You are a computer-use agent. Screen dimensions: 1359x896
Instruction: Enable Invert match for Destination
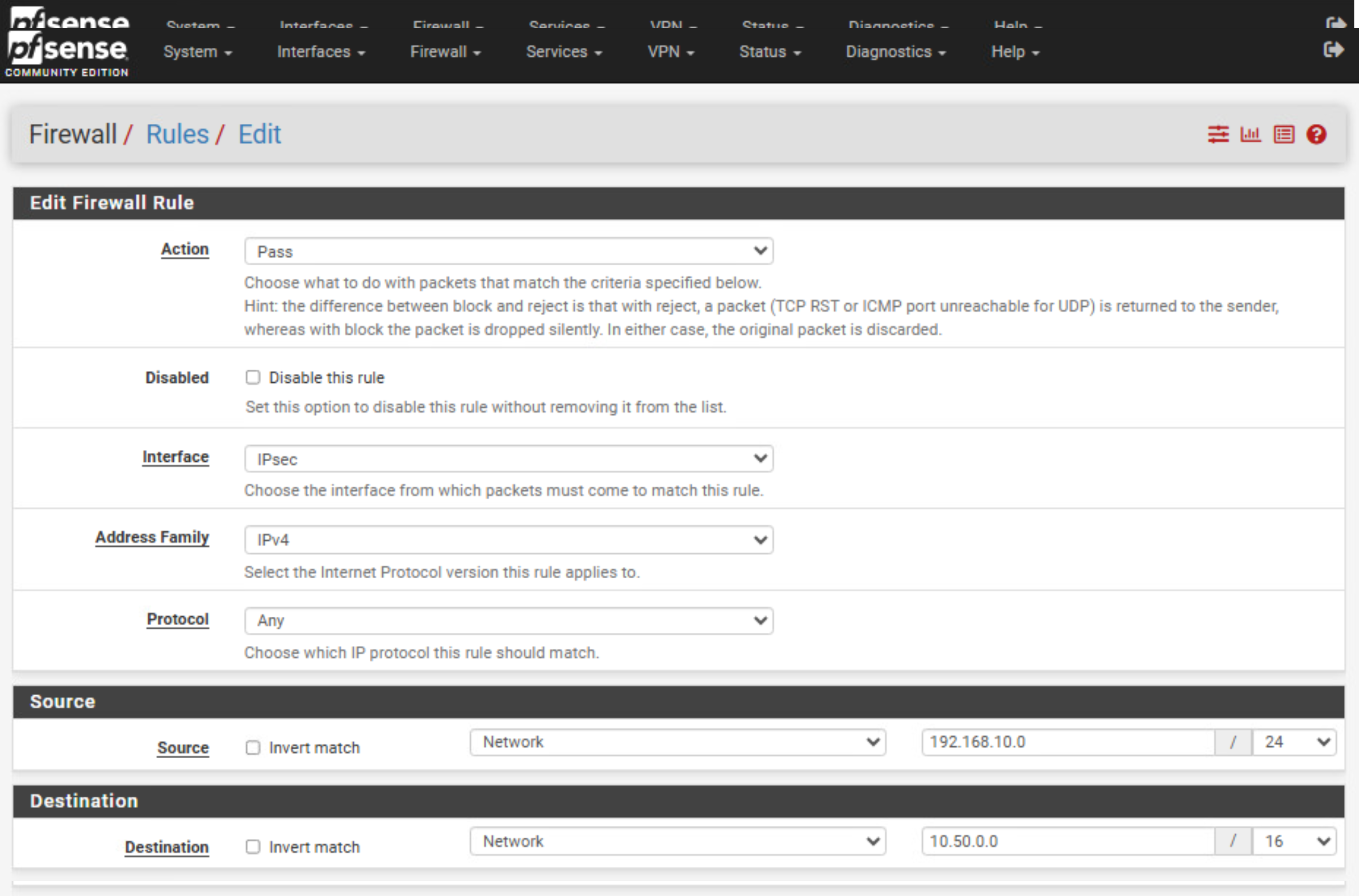(253, 847)
